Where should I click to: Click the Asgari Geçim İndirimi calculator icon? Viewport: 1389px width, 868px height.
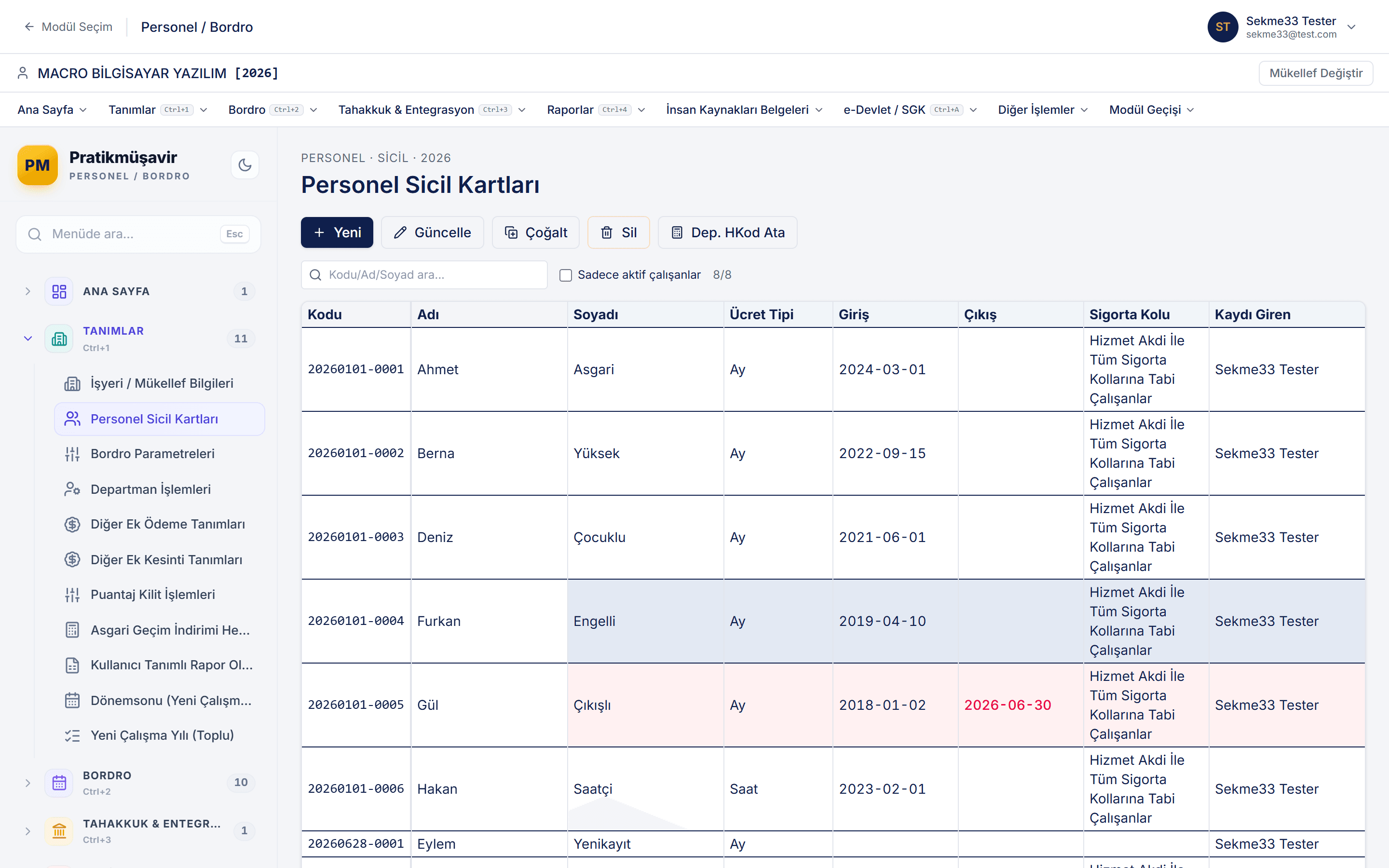(72, 630)
